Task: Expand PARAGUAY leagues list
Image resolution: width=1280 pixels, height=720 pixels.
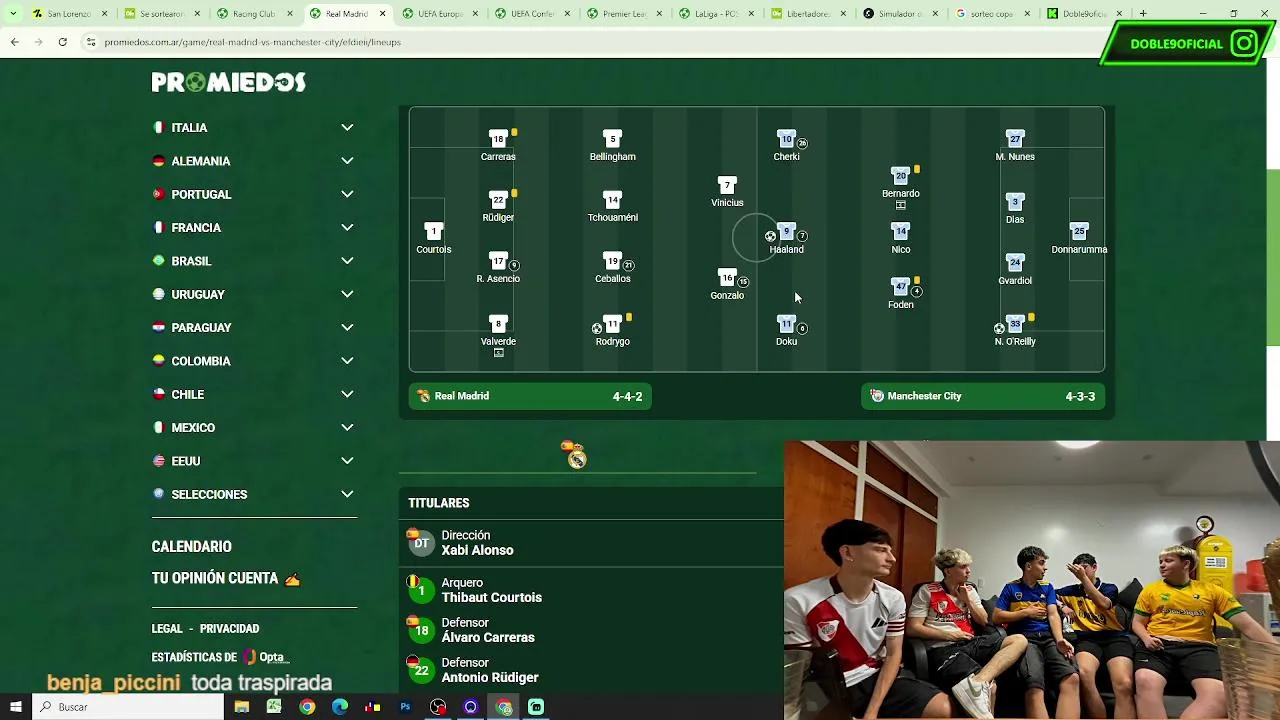Action: pos(347,327)
